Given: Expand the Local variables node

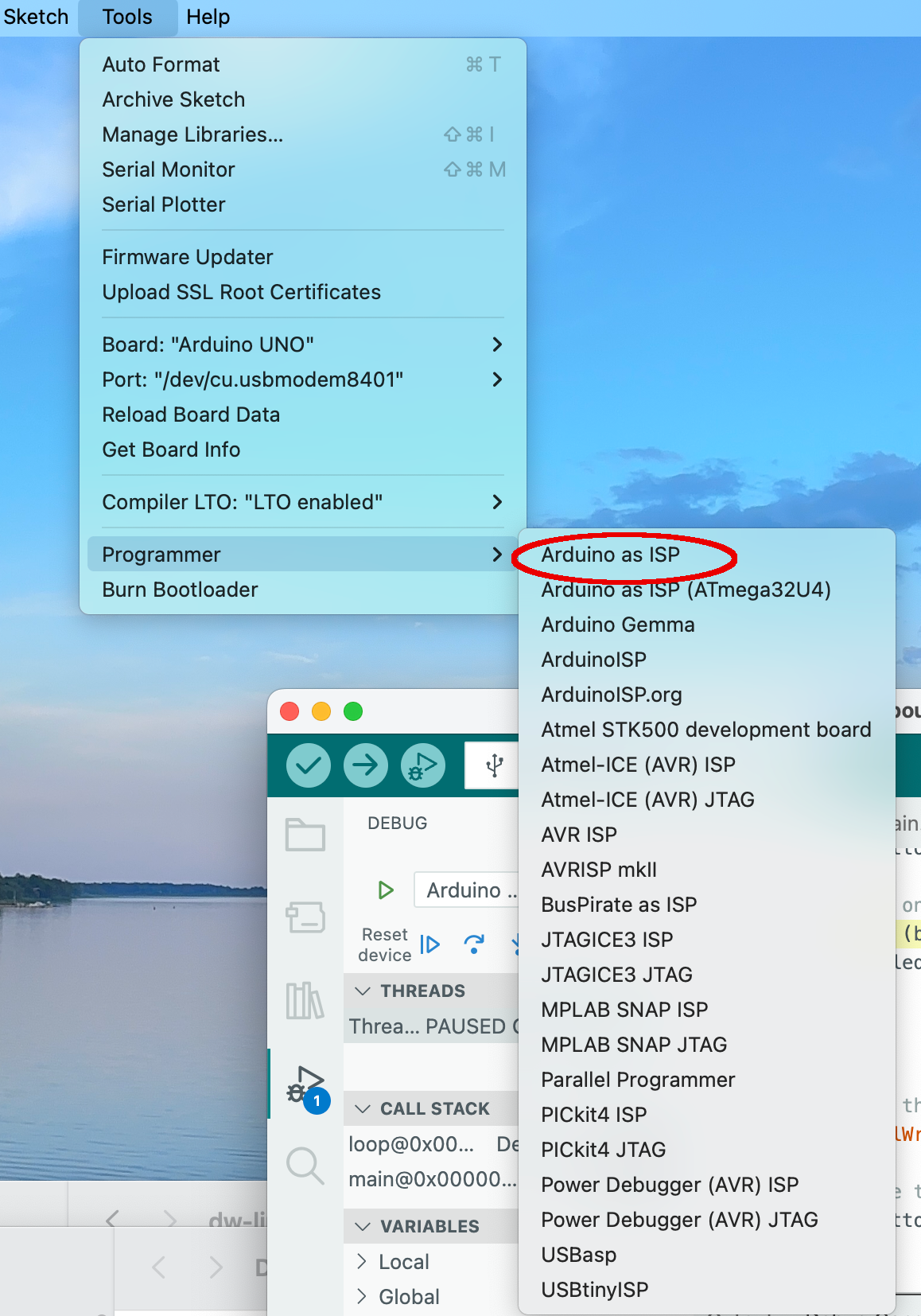Looking at the screenshot, I should pos(431,1262).
